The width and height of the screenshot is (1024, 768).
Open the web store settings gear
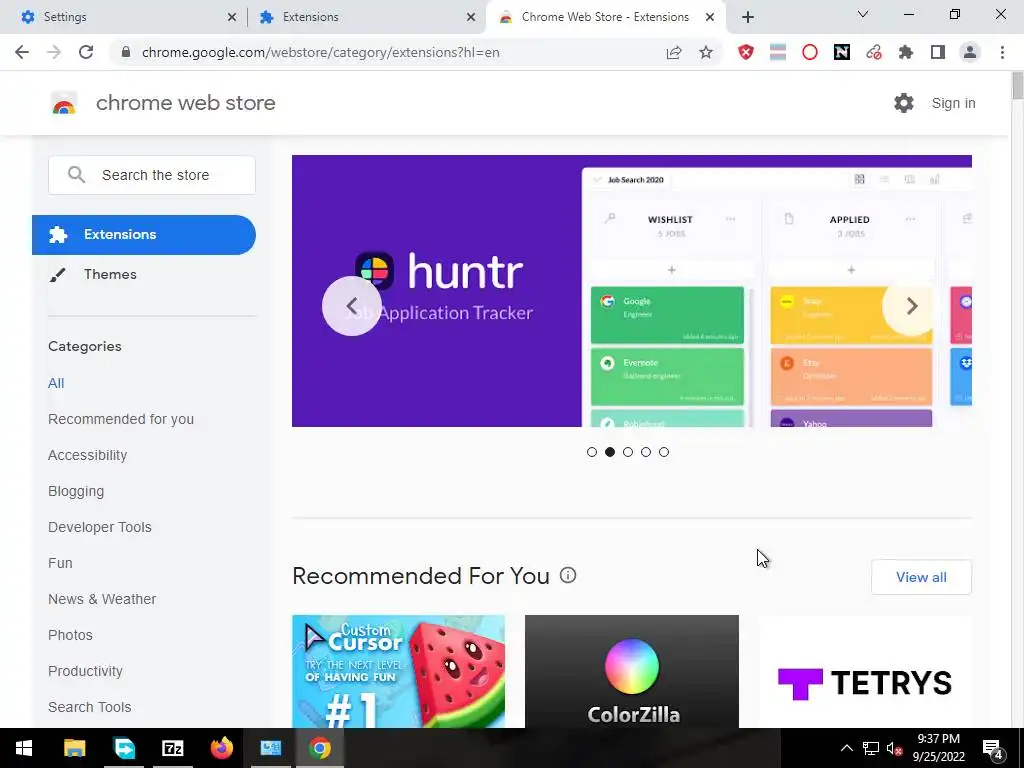pyautogui.click(x=904, y=103)
